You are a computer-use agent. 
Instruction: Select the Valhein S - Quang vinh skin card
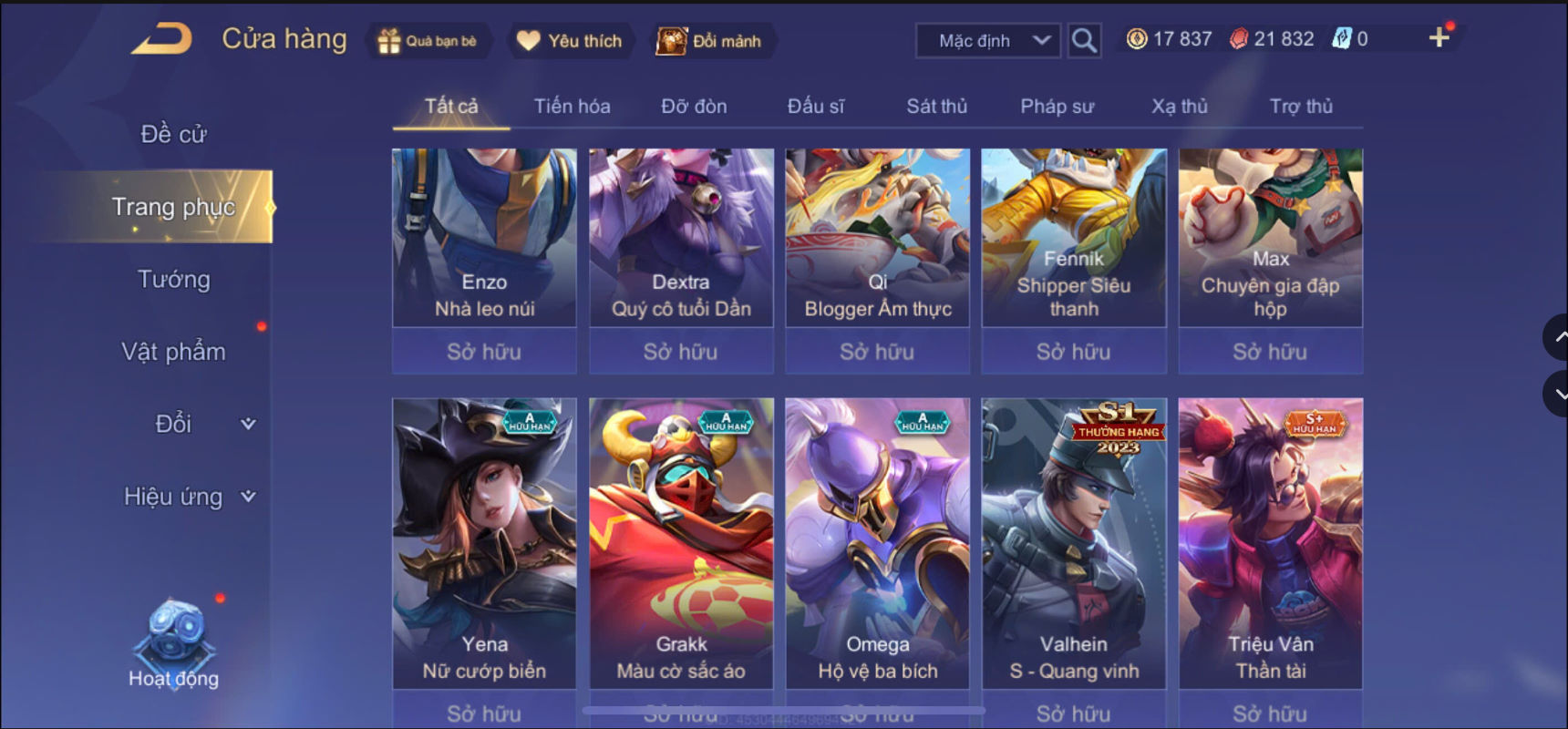point(1074,543)
